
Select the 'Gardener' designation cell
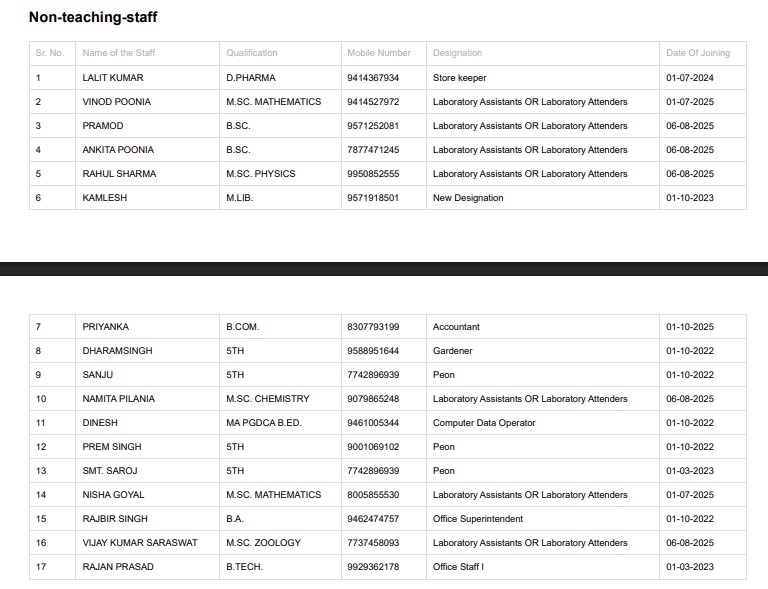pyautogui.click(x=453, y=351)
